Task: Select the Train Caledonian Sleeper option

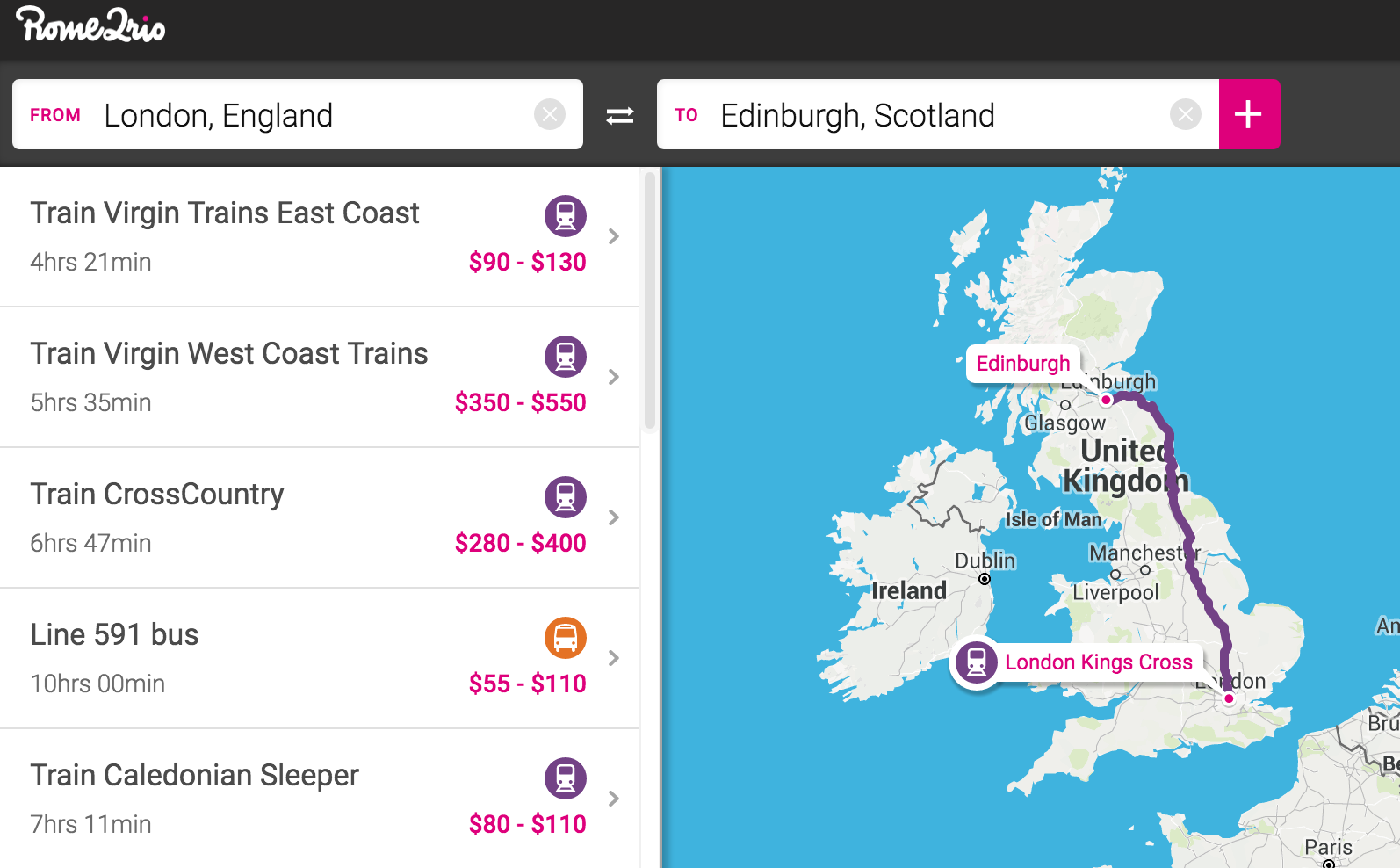Action: pos(195,776)
